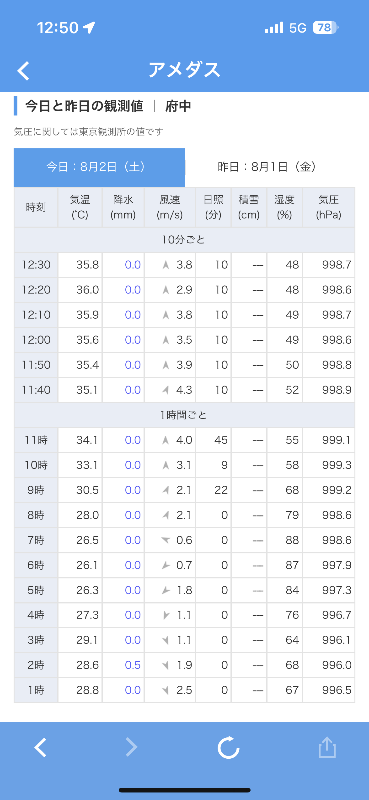Tap the 11時 hourly row label

tap(36, 440)
